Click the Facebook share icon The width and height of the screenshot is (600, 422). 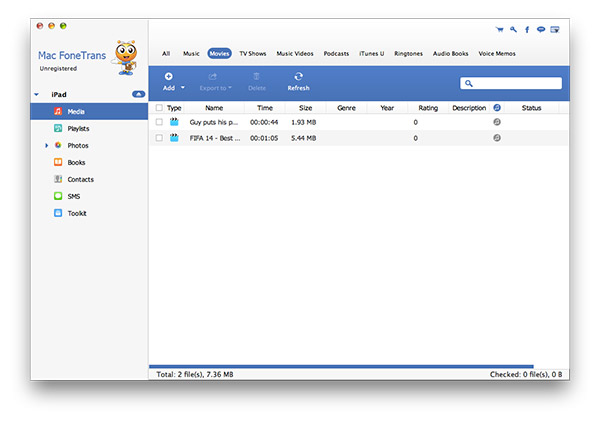(527, 30)
